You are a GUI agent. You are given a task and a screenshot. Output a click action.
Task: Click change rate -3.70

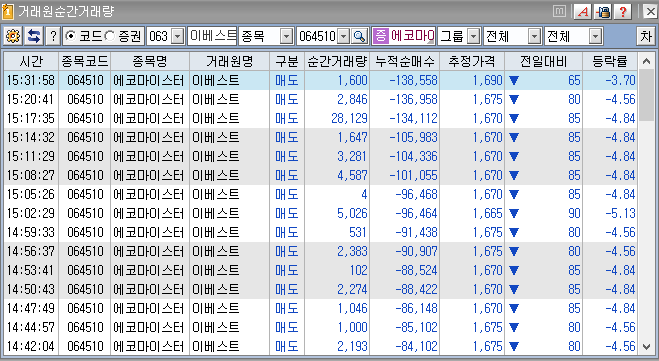click(x=620, y=80)
